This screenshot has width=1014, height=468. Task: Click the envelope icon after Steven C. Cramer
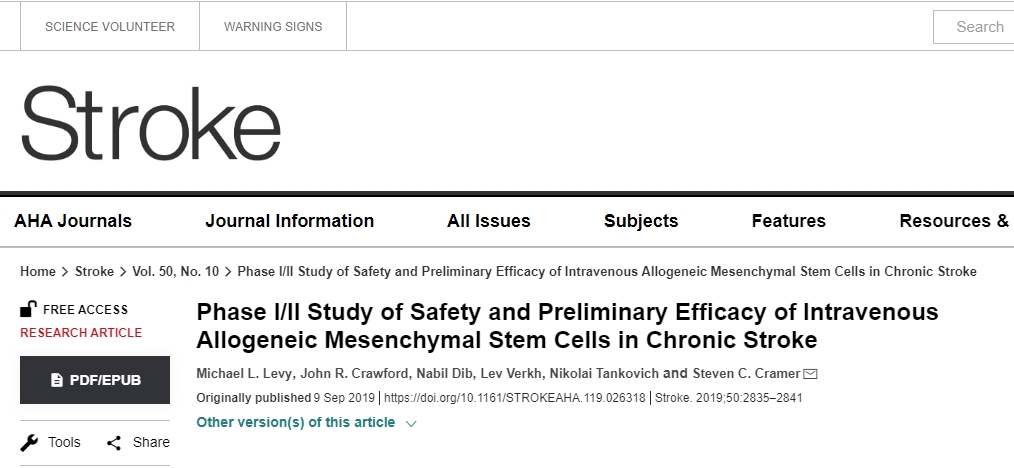tap(810, 374)
